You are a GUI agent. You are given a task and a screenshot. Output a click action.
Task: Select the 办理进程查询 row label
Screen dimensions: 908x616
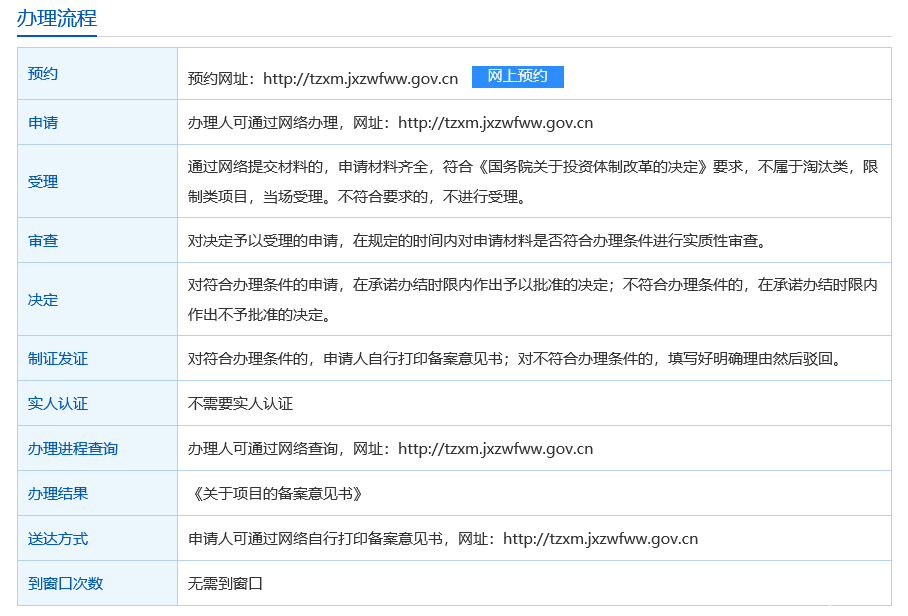pyautogui.click(x=73, y=448)
